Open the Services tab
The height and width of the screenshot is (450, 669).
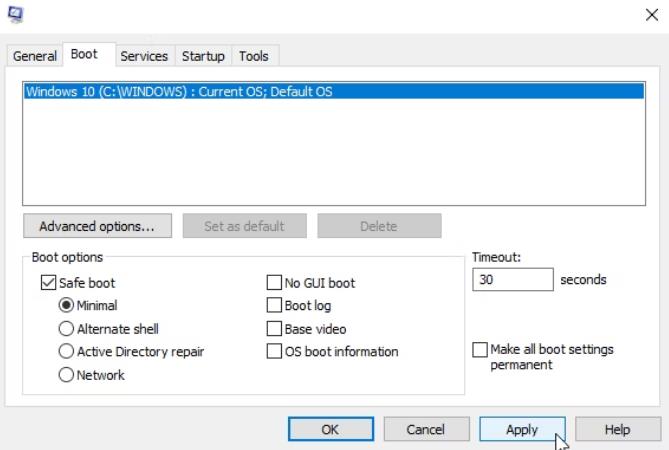pyautogui.click(x=144, y=56)
